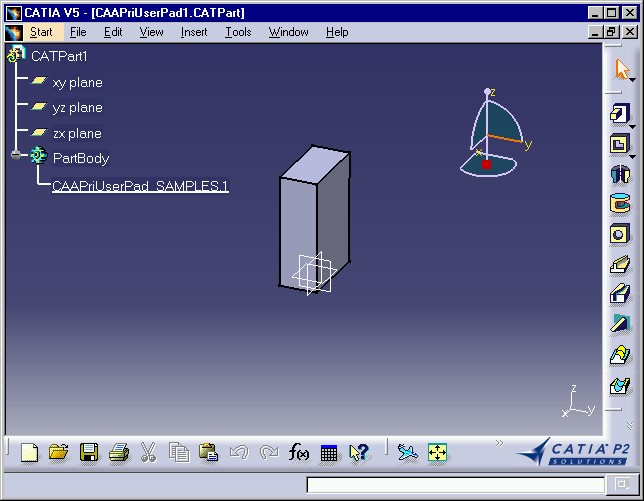
Task: Open the Window menu
Action: coord(288,32)
